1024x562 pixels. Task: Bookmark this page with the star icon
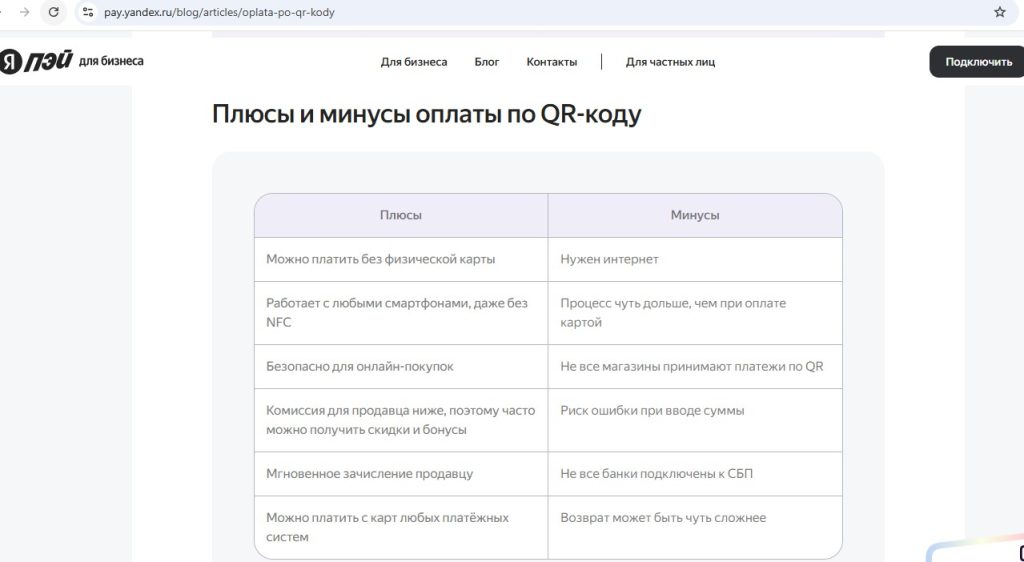1000,12
